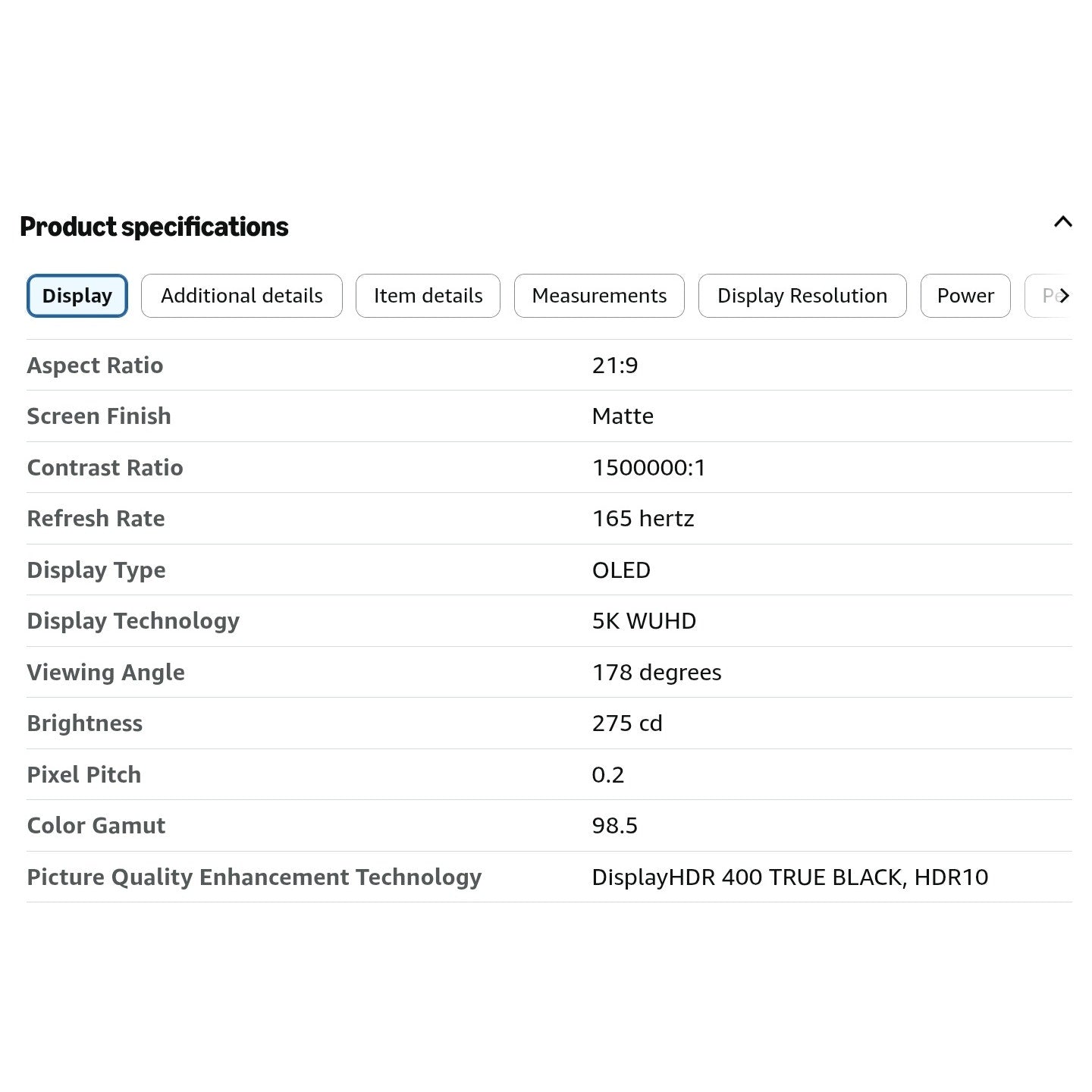This screenshot has width=1092, height=1092.
Task: Click the Refresh Rate row label
Action: [96, 519]
